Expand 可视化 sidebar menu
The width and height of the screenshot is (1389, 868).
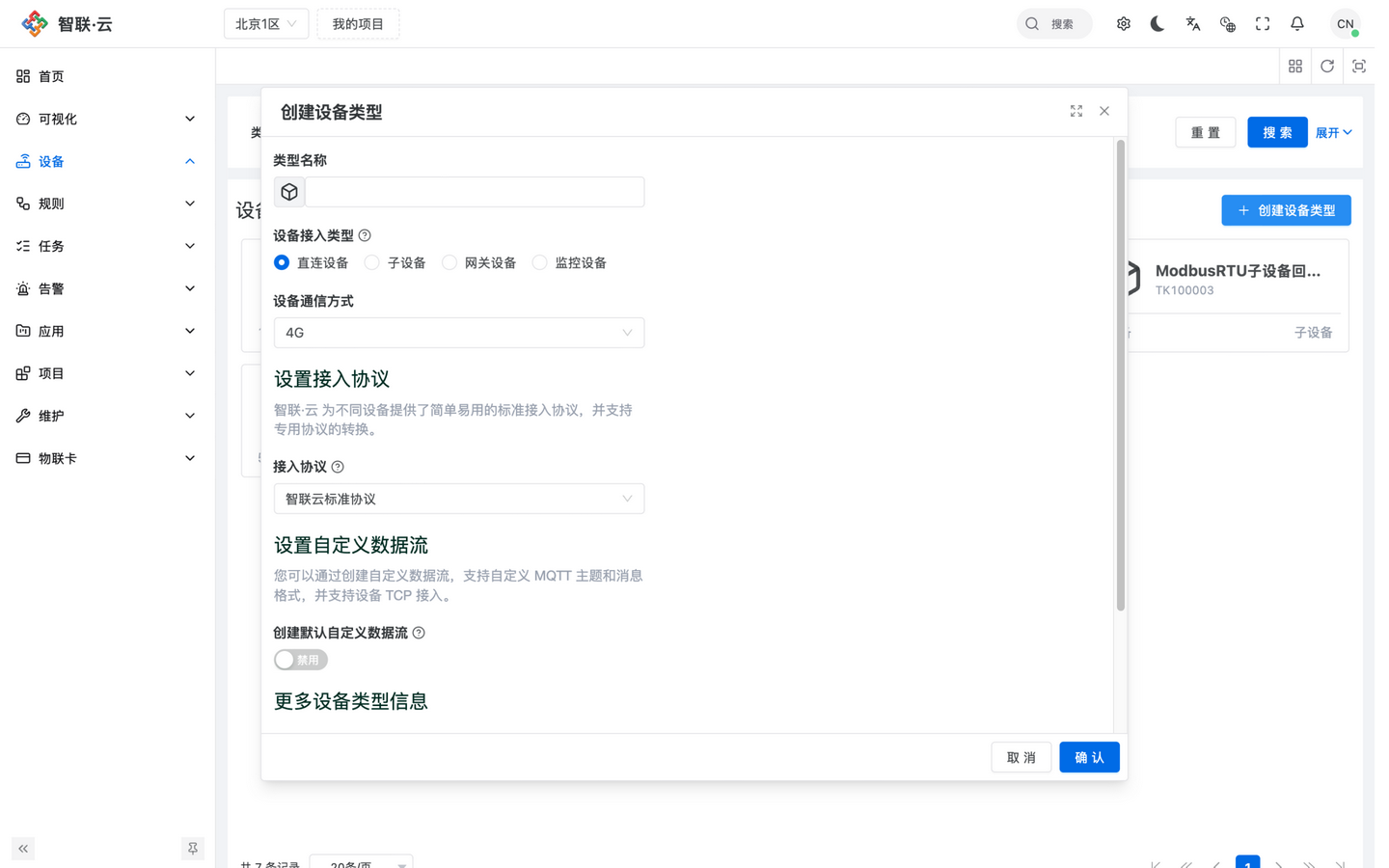coord(107,119)
